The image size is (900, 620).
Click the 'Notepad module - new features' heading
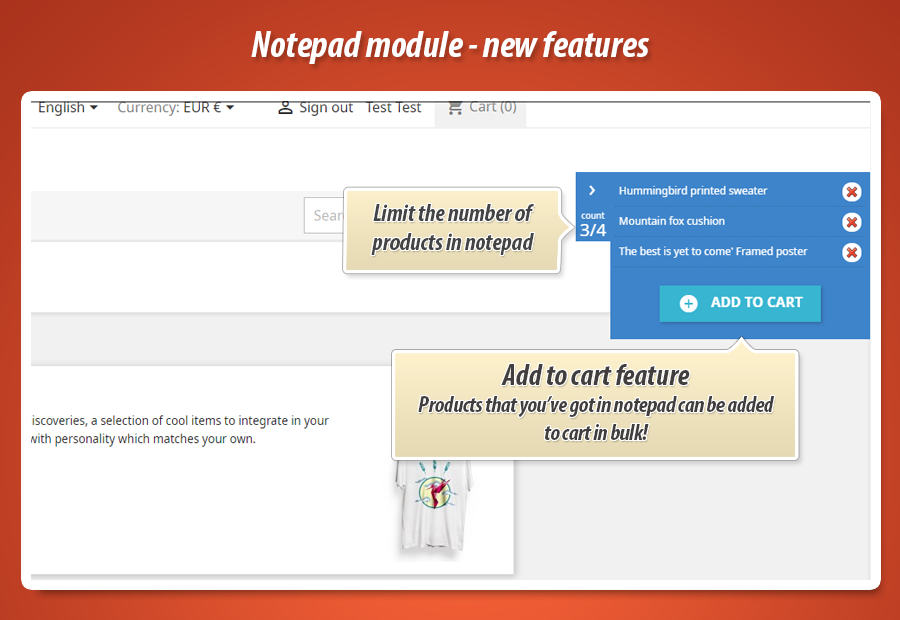[x=450, y=45]
